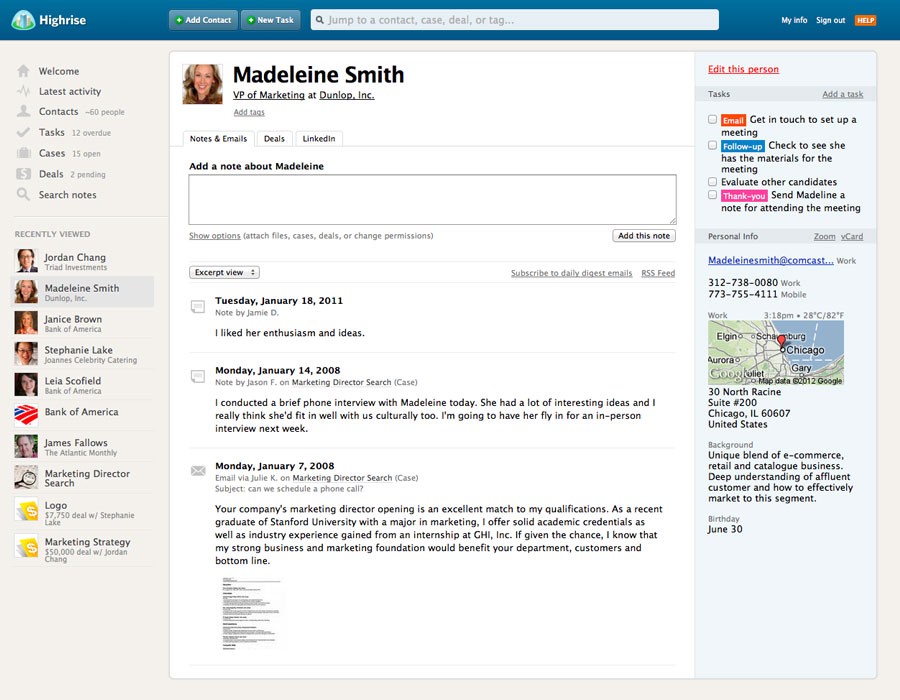Open Marketing Director Search case link on January 14 note
The width and height of the screenshot is (900, 700).
coord(342,382)
